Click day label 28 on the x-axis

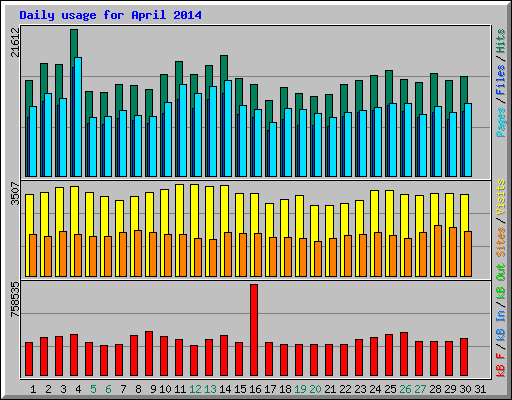(435, 389)
